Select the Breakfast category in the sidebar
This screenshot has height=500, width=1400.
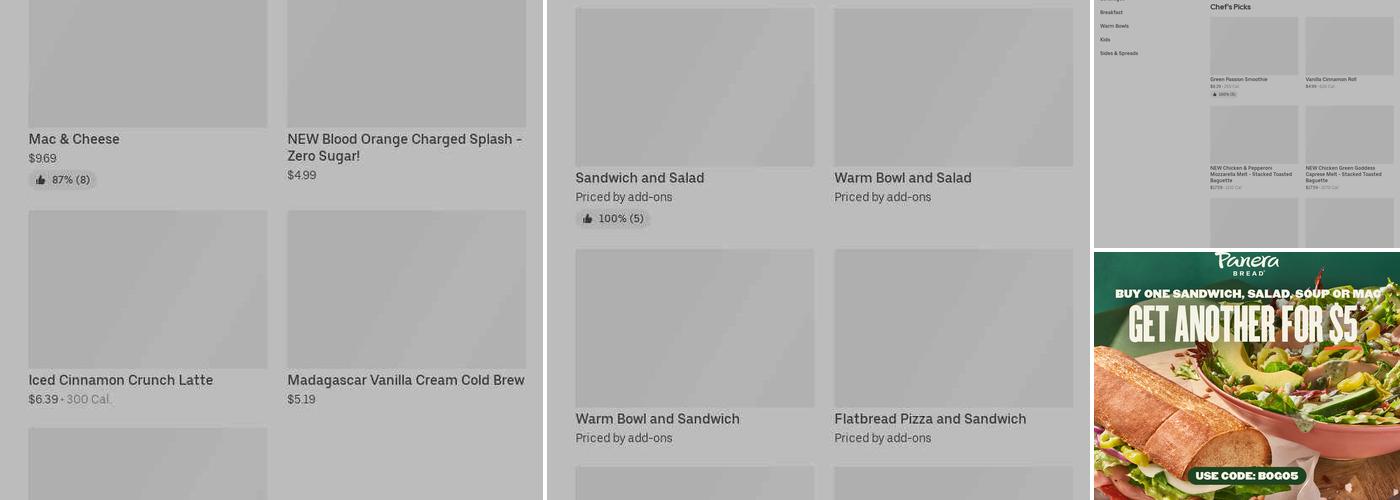pos(1111,12)
